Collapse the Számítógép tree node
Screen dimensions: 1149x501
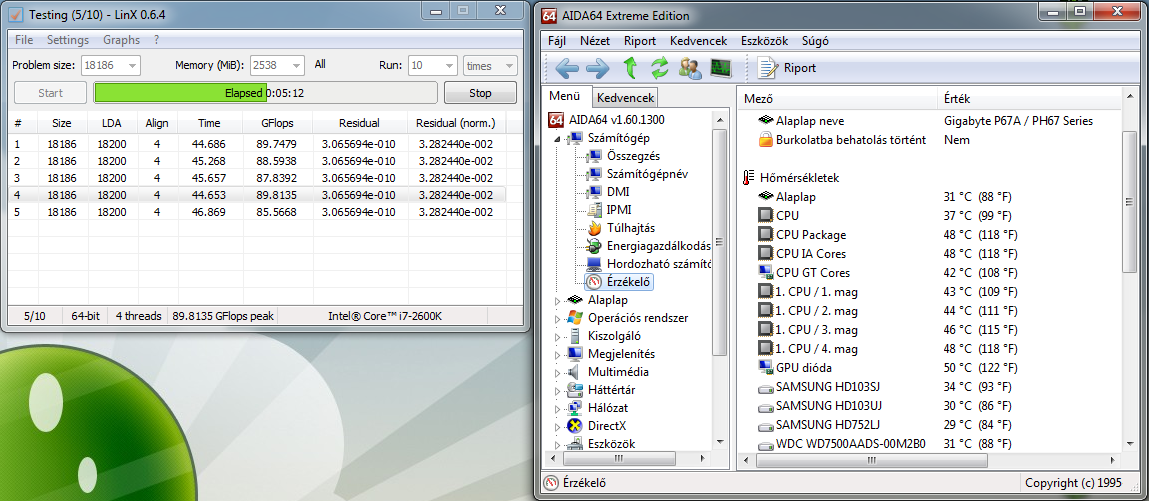click(x=559, y=138)
